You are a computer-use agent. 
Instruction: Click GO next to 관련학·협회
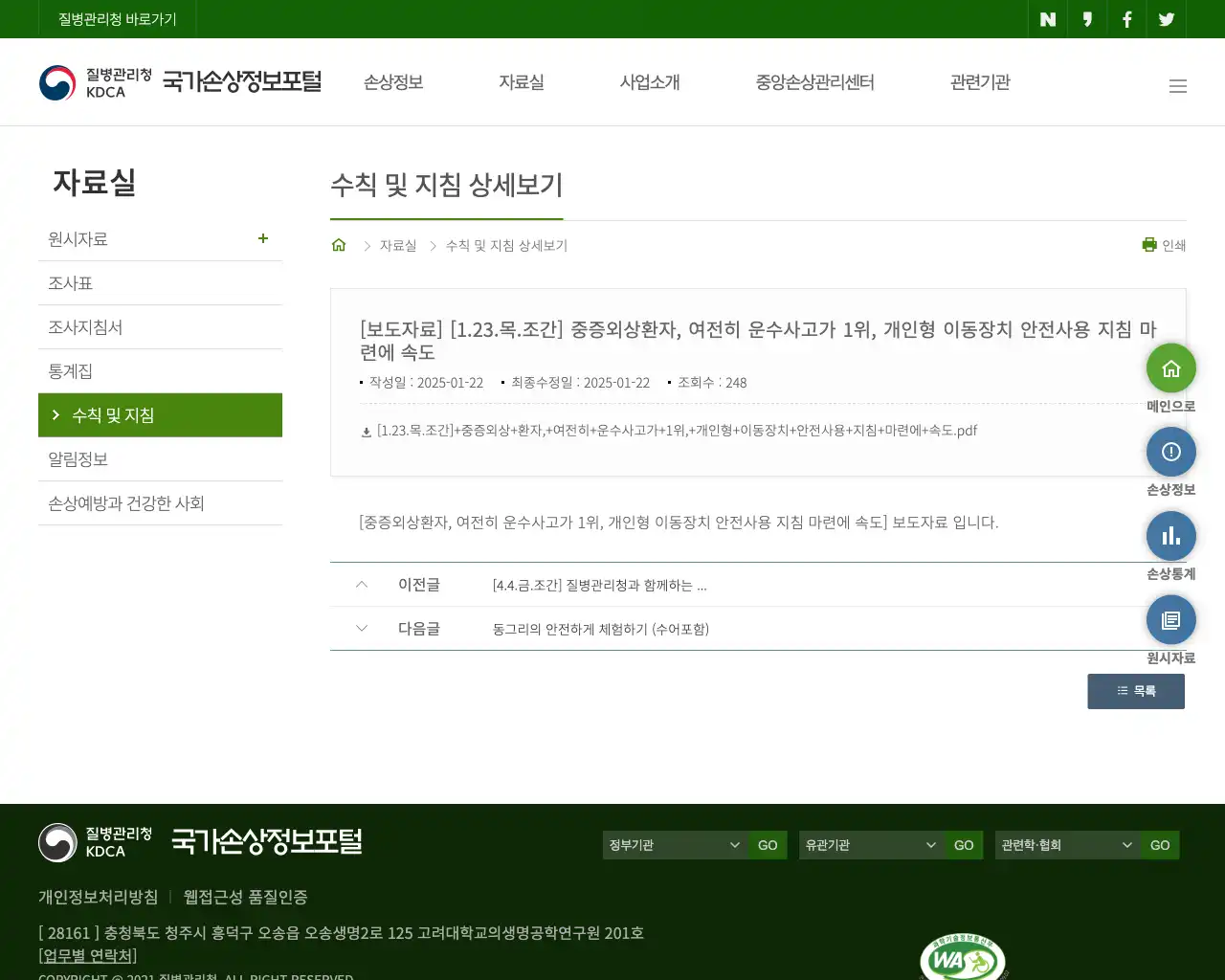tap(1160, 845)
